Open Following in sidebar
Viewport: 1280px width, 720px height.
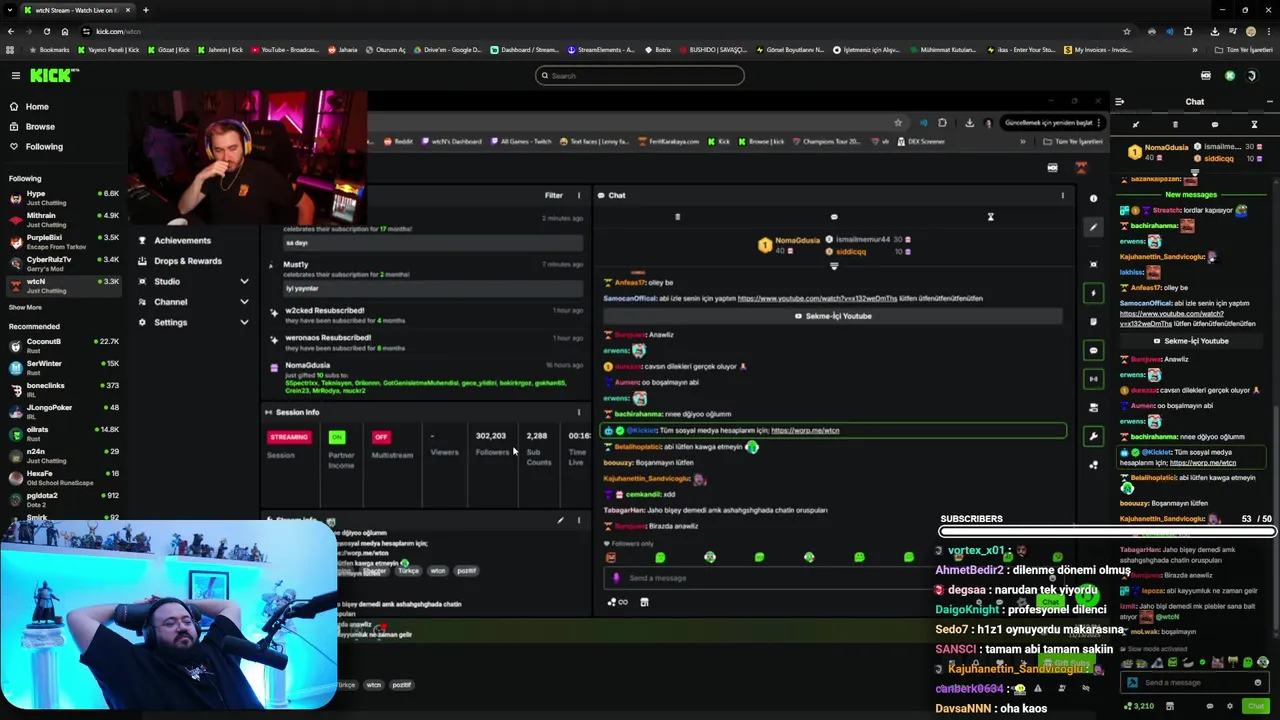click(44, 147)
